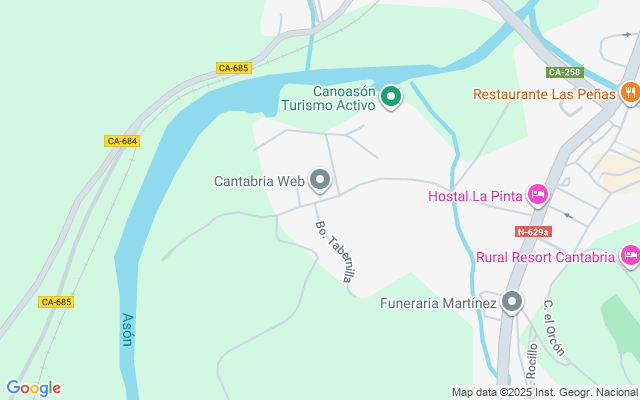Open the Google logo link
Screen dimensions: 640x400
tap(33, 388)
